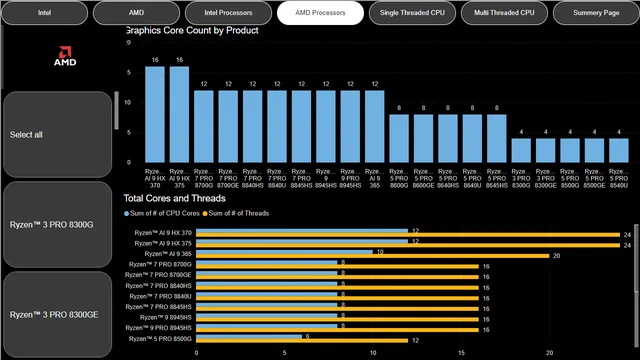Select the Ryzen 5 PRO 8645HS graphics bar
The height and width of the screenshot is (360, 640).
[497, 138]
